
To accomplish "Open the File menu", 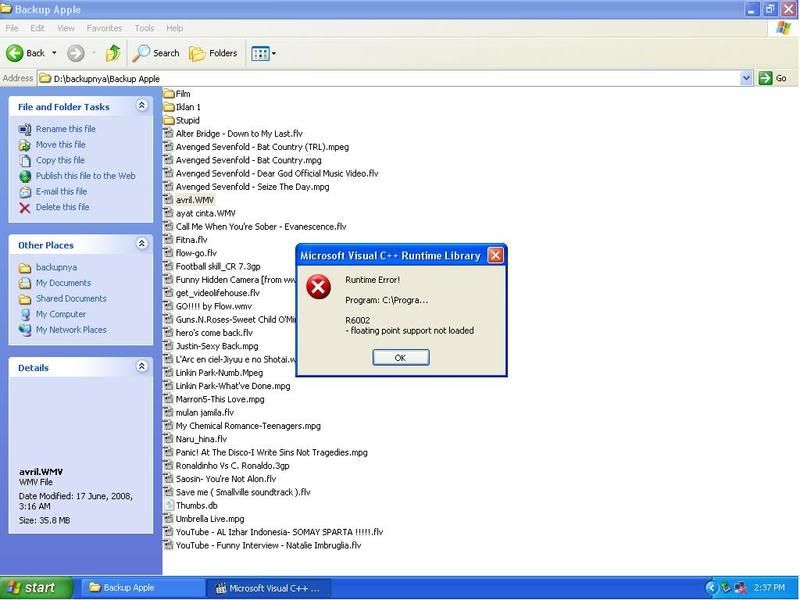I will point(12,28).
